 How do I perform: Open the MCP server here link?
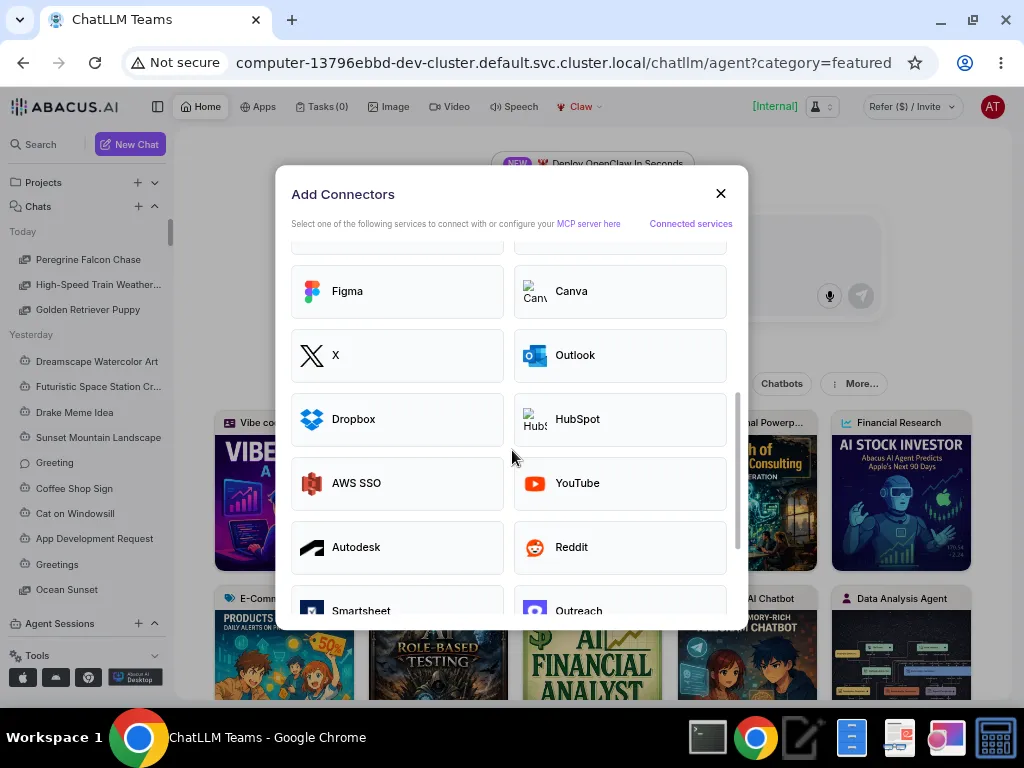(x=588, y=224)
